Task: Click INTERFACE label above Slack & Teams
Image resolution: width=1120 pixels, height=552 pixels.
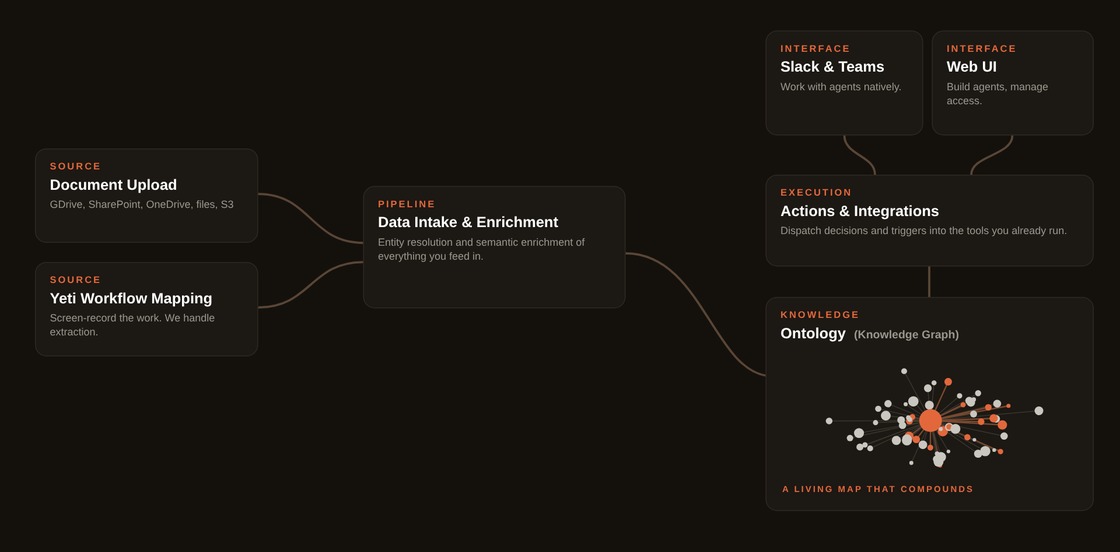Action: [x=815, y=49]
